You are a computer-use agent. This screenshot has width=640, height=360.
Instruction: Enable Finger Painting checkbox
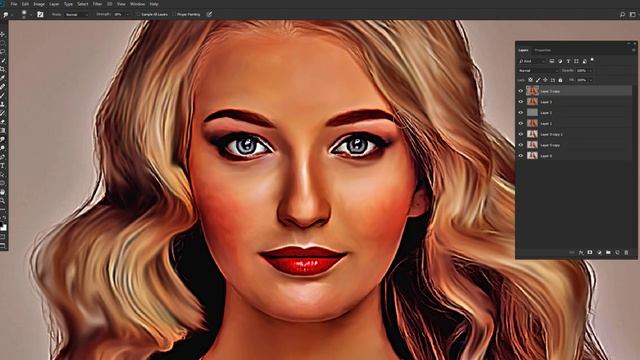[x=174, y=14]
